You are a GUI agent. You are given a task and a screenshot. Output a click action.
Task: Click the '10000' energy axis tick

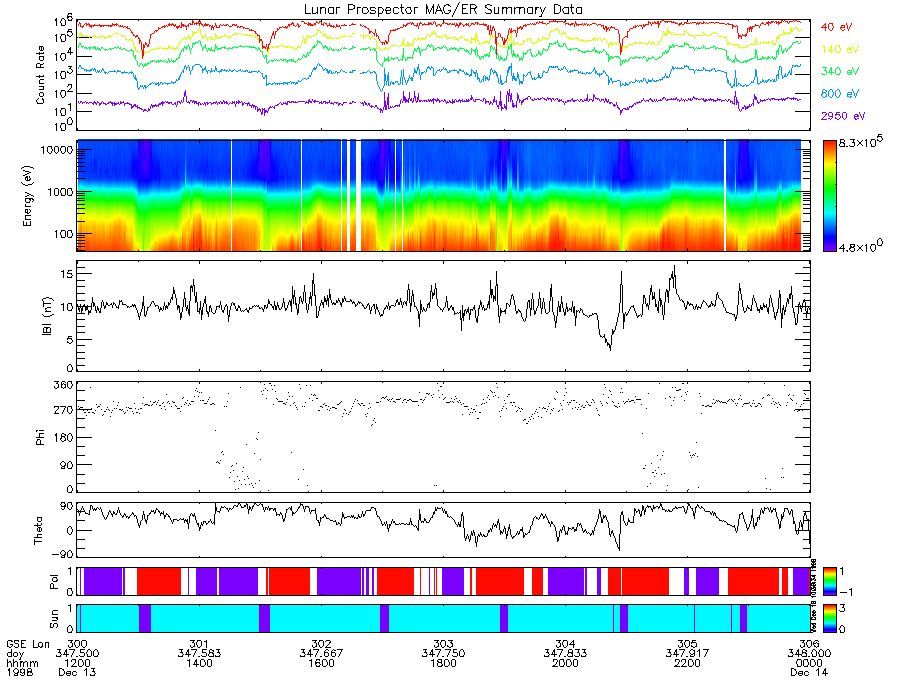tap(56, 150)
